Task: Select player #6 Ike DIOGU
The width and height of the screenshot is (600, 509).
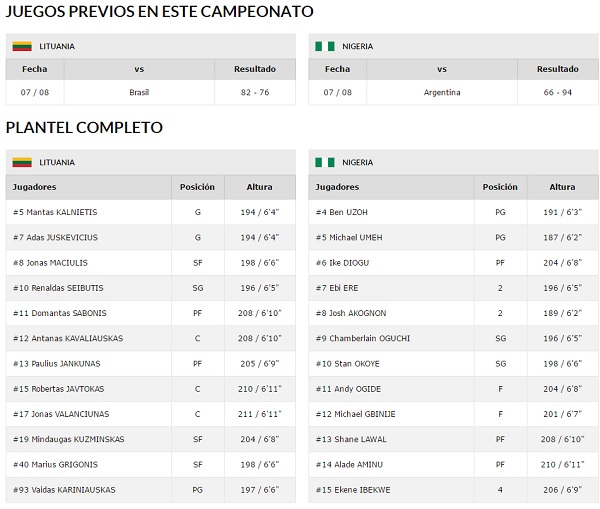Action: click(x=342, y=263)
